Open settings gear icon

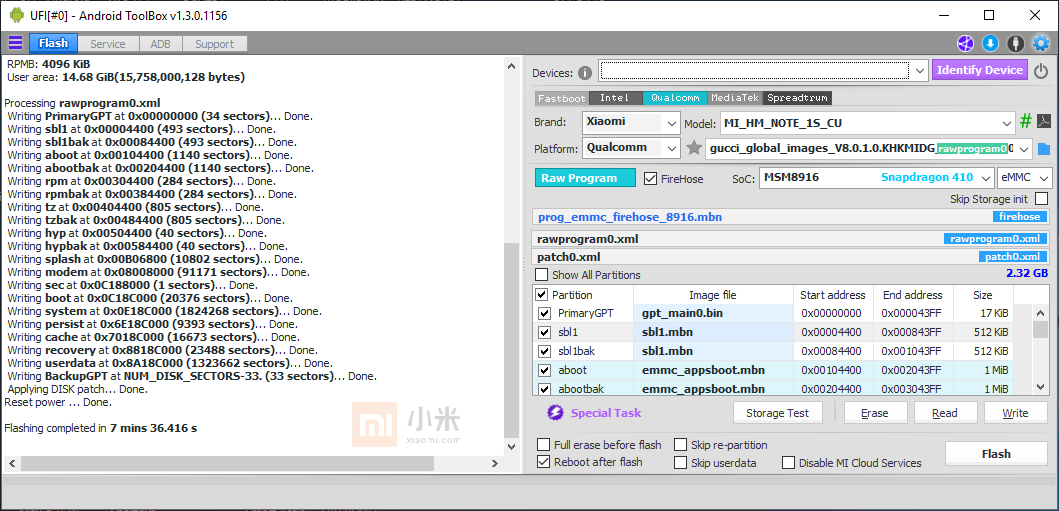(1041, 44)
